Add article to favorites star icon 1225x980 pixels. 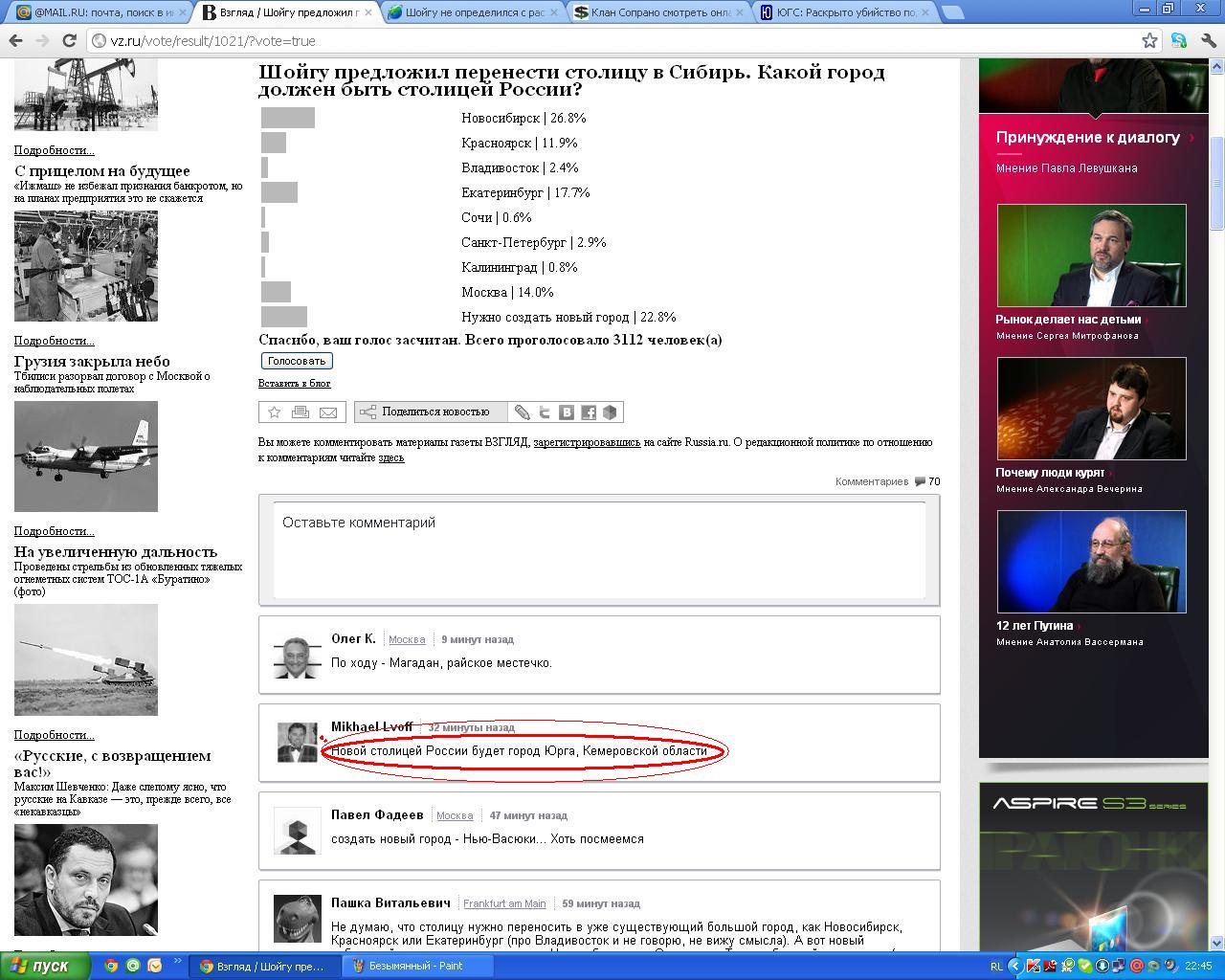[275, 412]
